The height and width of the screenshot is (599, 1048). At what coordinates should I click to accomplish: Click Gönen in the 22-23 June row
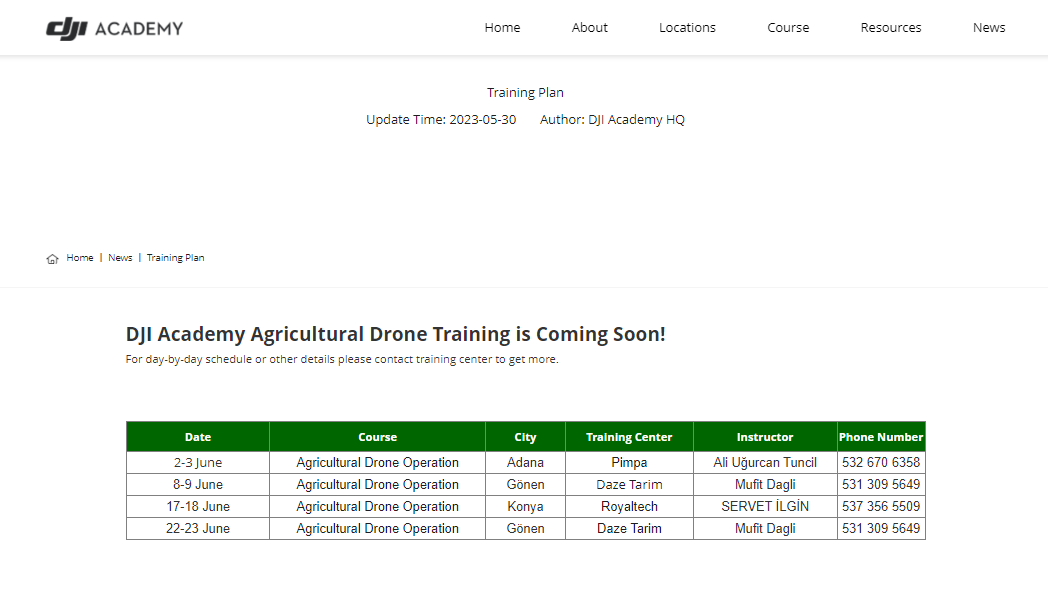tap(525, 529)
